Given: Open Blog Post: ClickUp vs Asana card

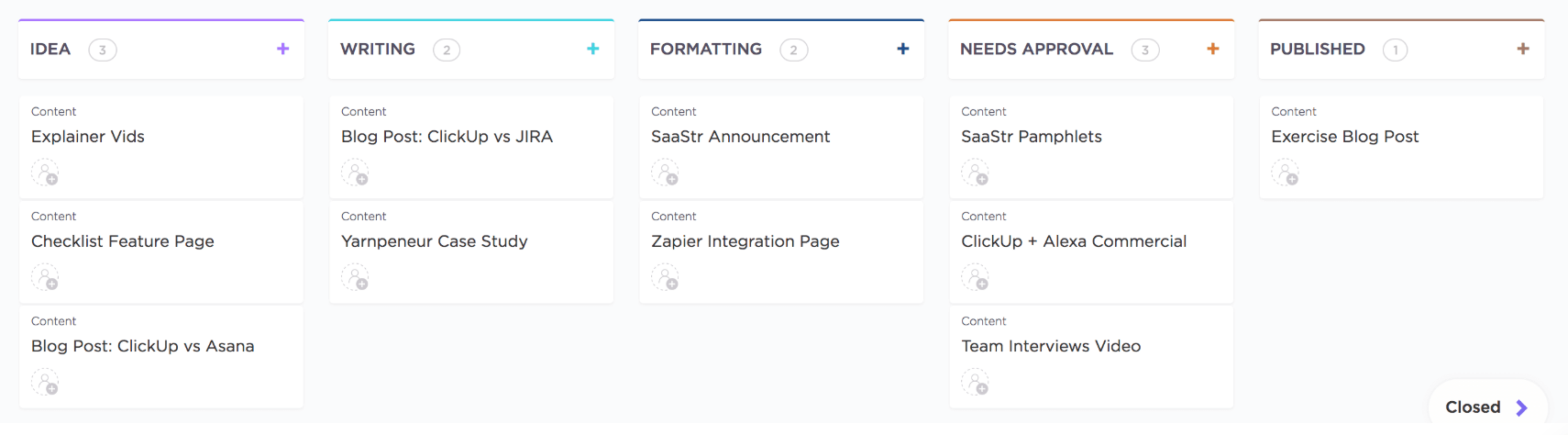Looking at the screenshot, I should (x=142, y=346).
